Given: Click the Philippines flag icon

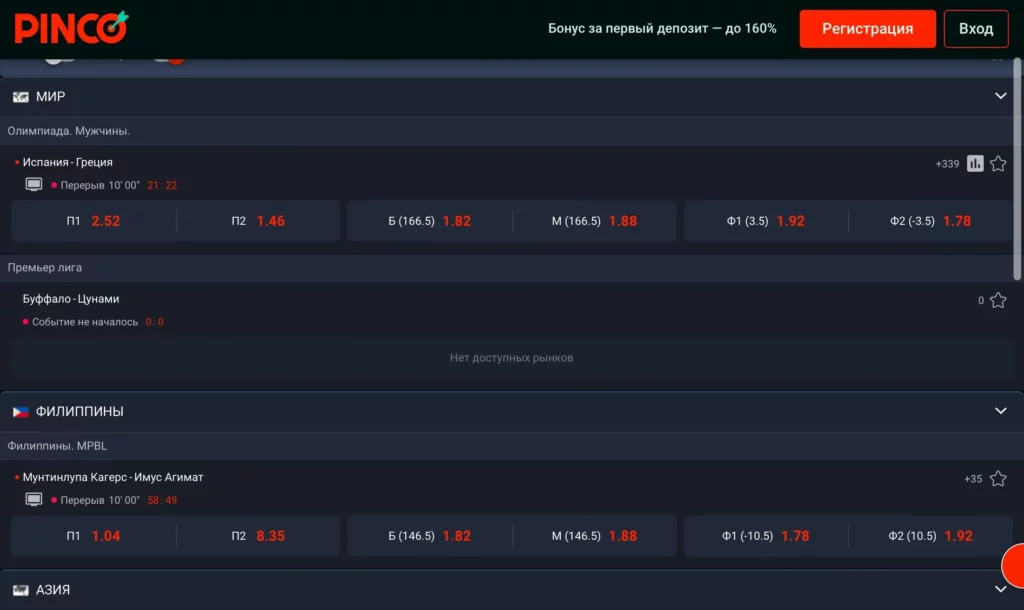Looking at the screenshot, I should 21,411.
